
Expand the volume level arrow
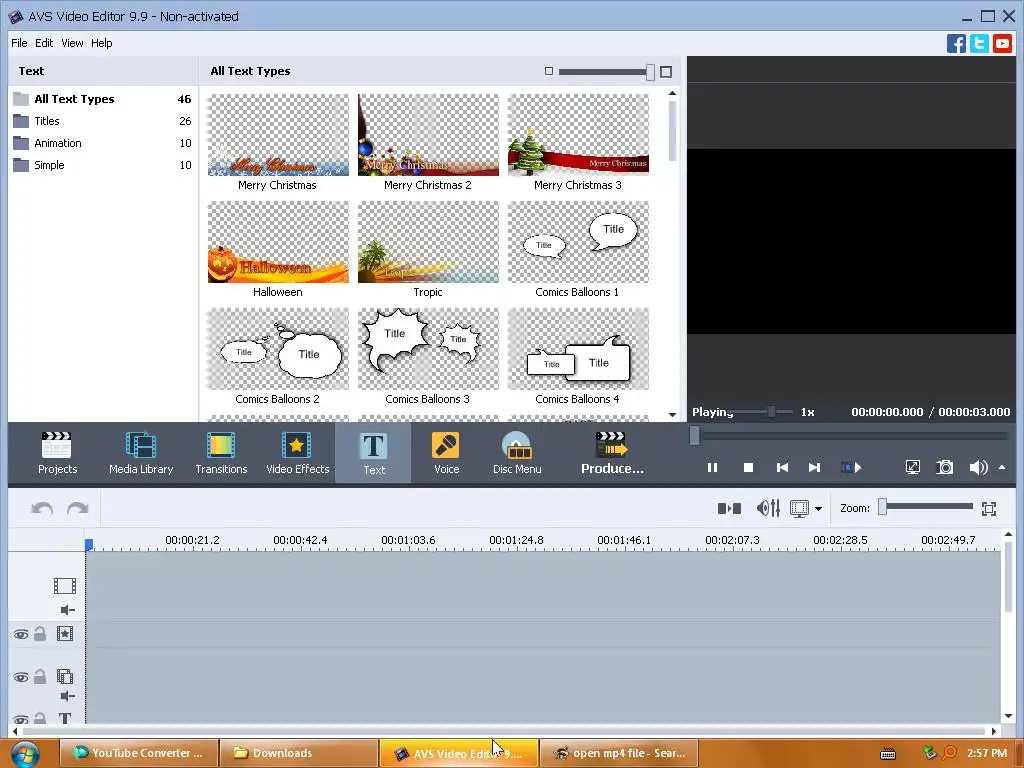[1002, 468]
